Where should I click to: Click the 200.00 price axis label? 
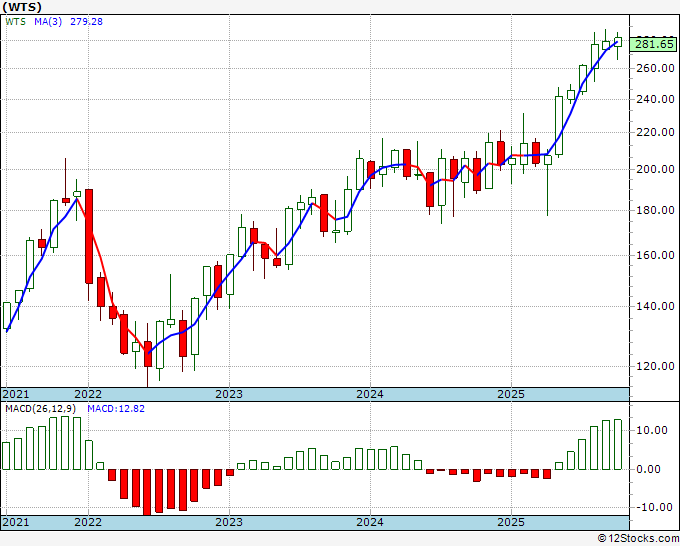[655, 169]
